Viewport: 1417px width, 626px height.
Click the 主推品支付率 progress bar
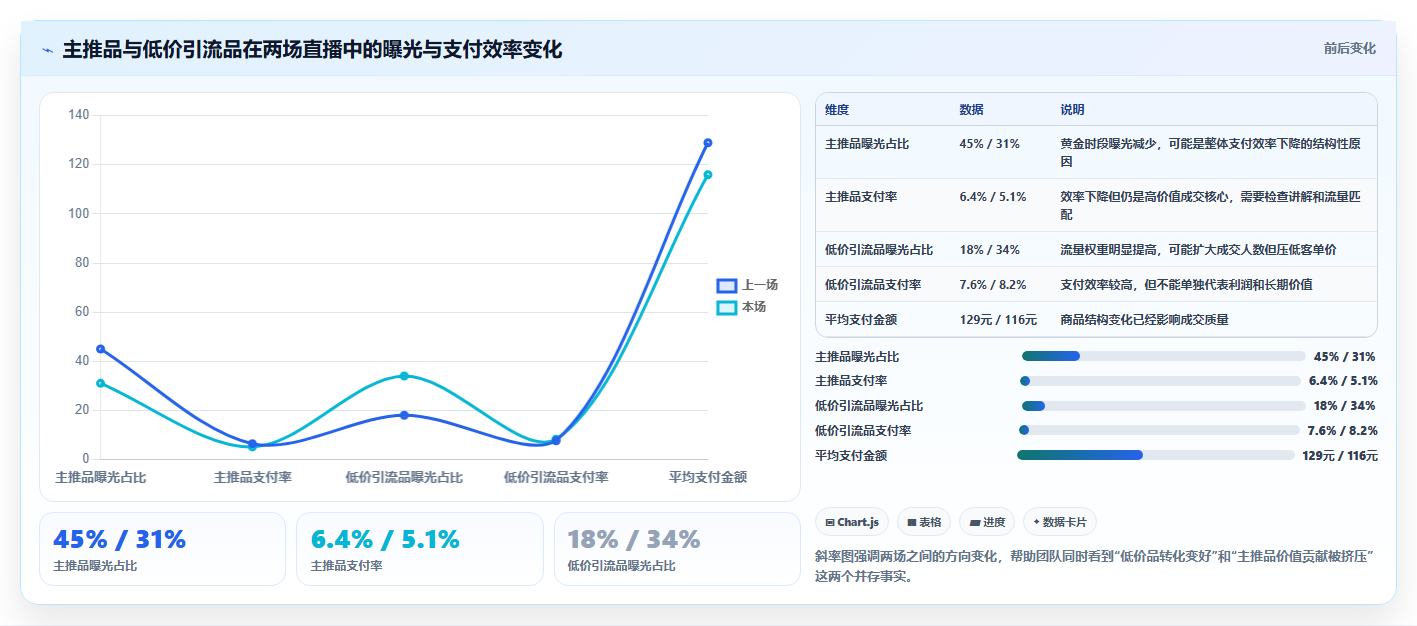click(1160, 381)
